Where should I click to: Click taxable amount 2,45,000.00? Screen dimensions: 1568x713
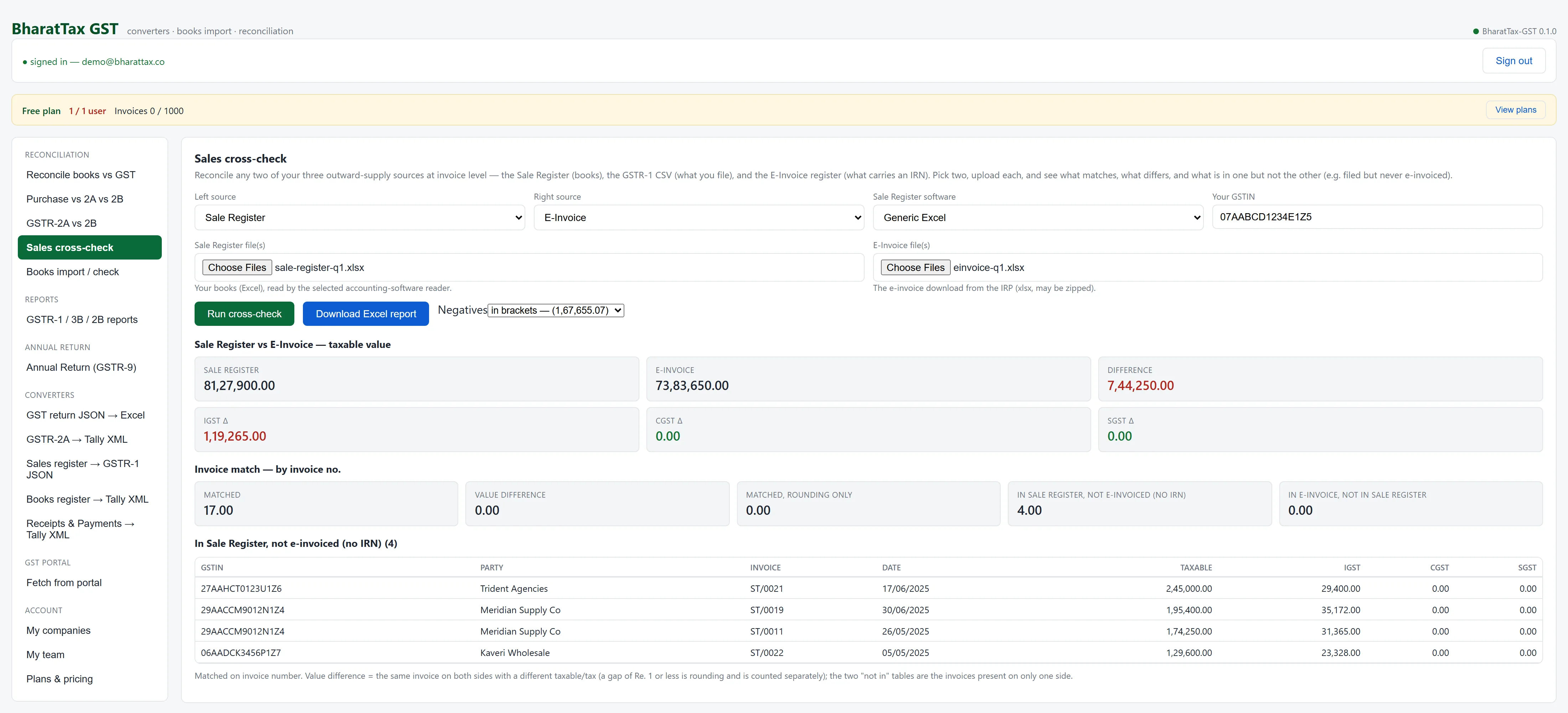tap(1189, 589)
